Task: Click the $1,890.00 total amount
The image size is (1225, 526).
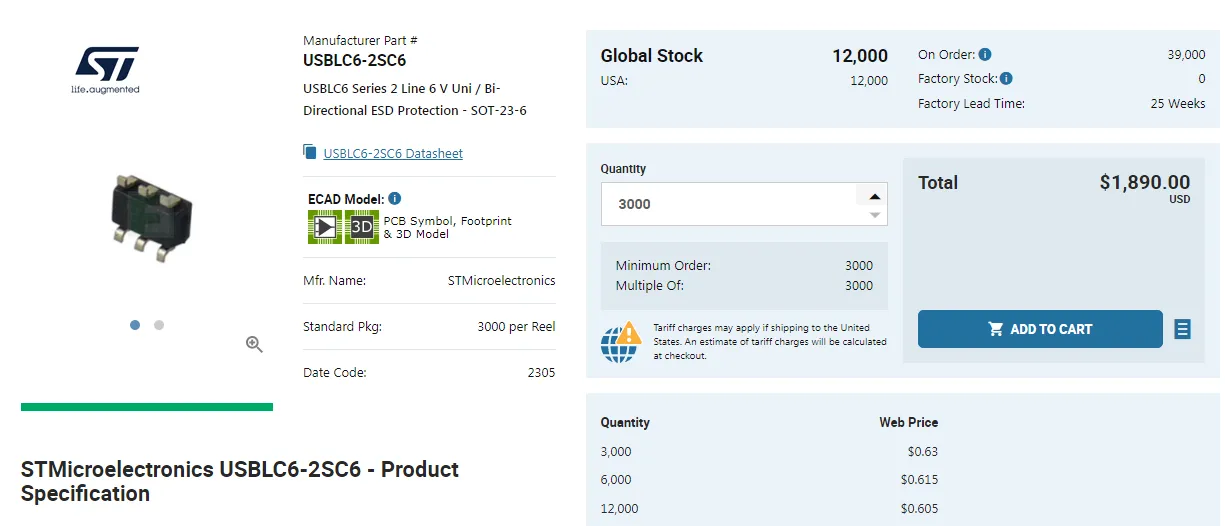Action: click(x=1145, y=182)
